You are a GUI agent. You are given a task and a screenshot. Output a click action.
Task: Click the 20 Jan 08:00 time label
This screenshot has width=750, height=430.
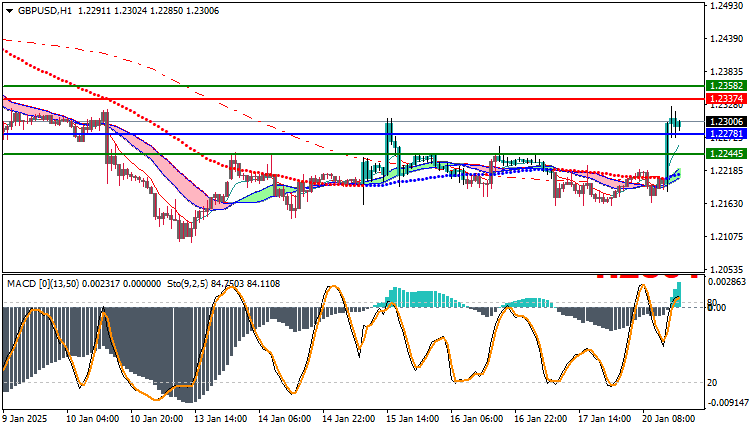click(x=669, y=419)
